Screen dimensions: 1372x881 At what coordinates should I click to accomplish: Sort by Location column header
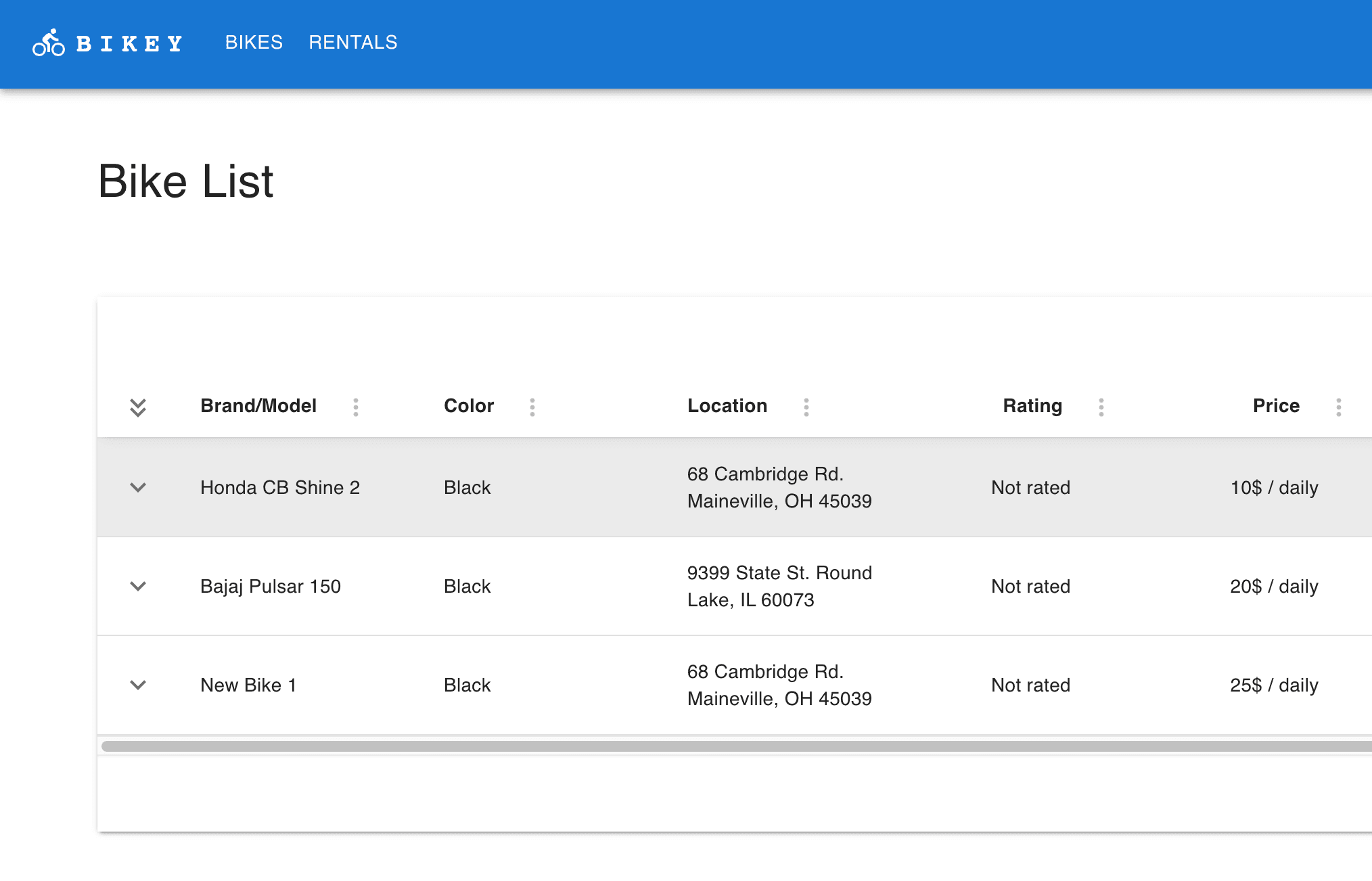tap(727, 406)
